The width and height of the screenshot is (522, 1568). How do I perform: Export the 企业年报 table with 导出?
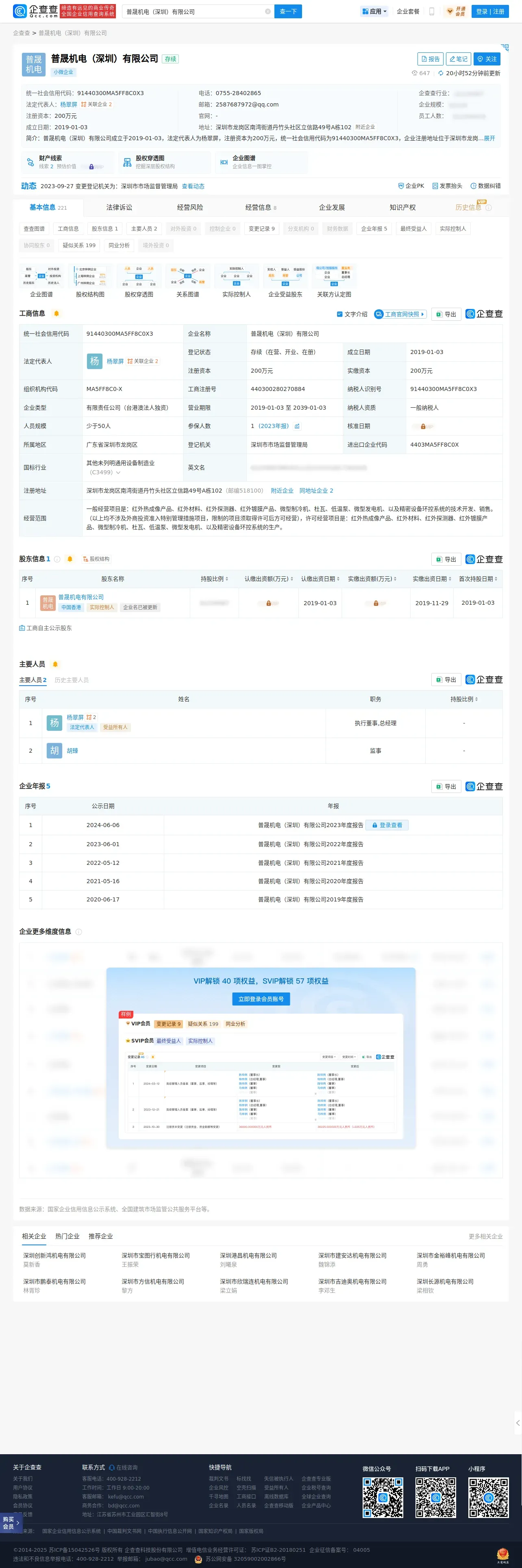point(446,786)
